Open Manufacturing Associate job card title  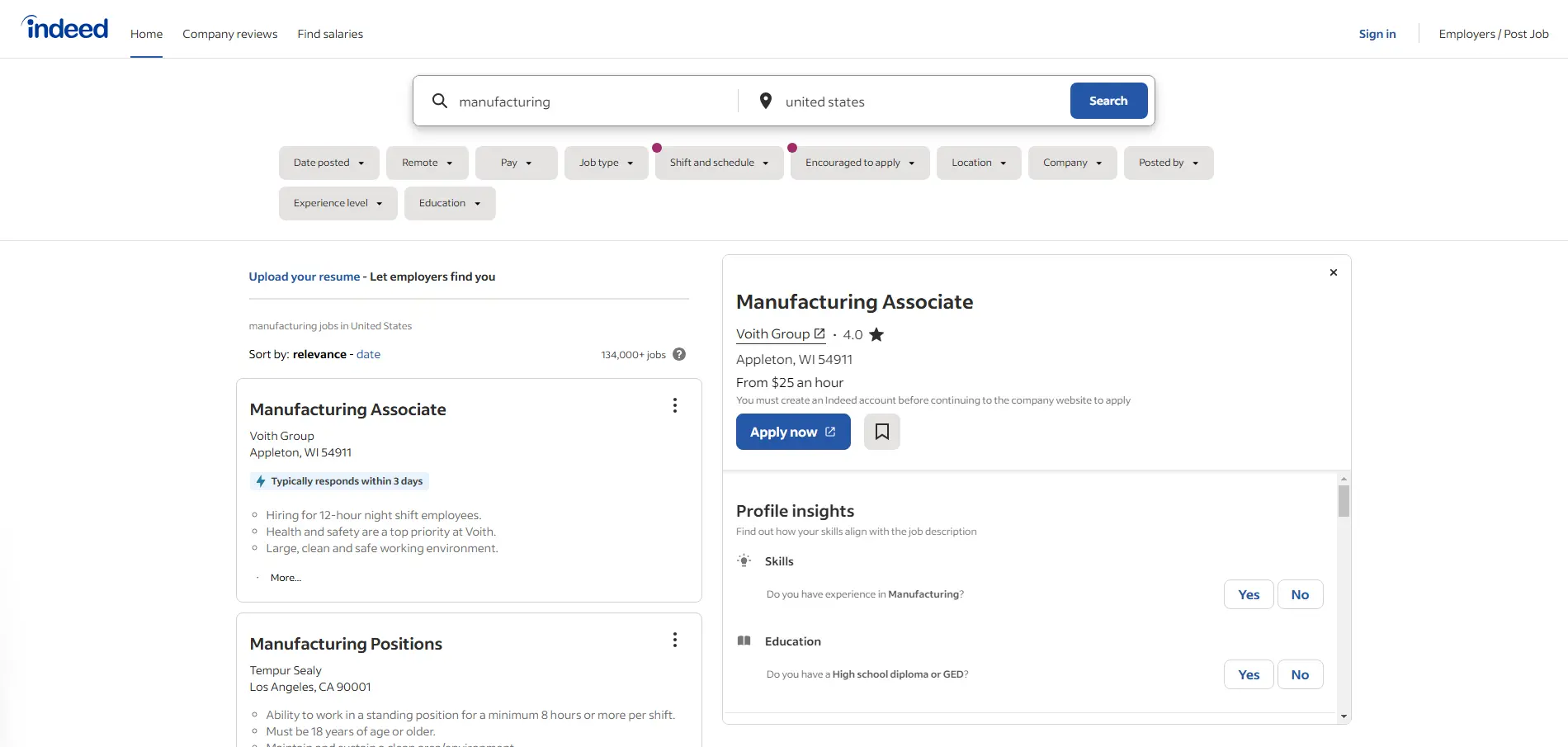(347, 409)
